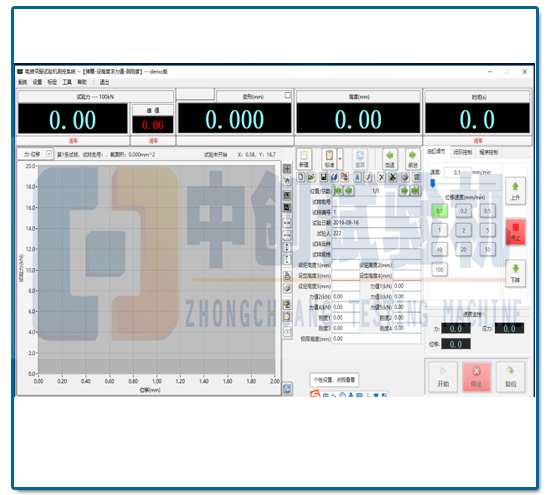This screenshot has width=550, height=495.
Task: Click the red clear text under force display
Action: (73, 141)
